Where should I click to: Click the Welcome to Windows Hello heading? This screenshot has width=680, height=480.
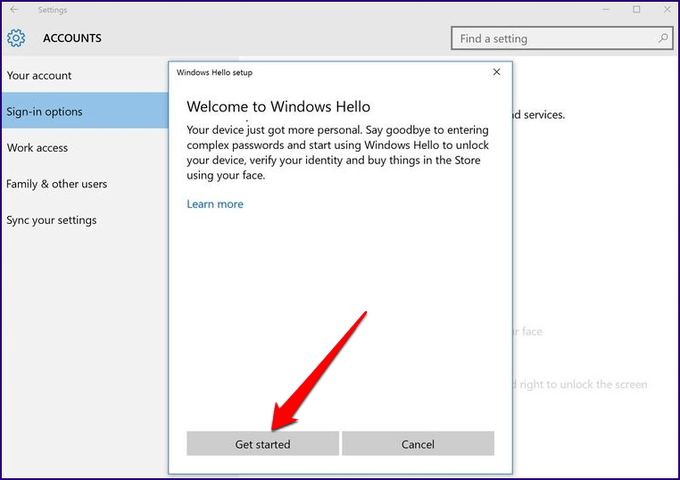(279, 107)
